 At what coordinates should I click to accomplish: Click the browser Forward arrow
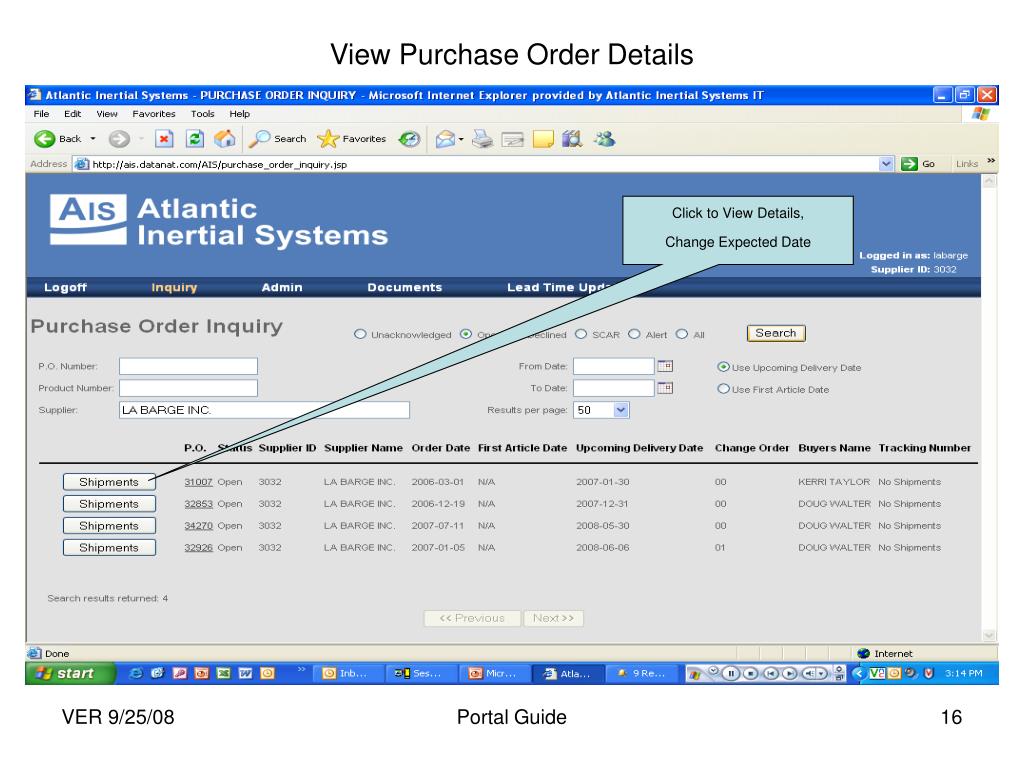click(119, 138)
